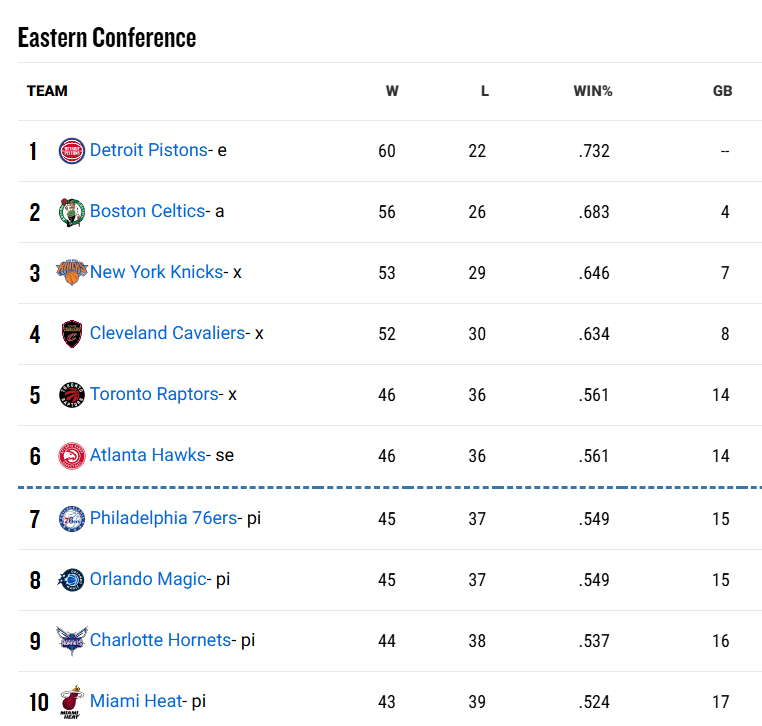Click the Charlotte Hornets logo icon
The height and width of the screenshot is (726, 762).
pyautogui.click(x=72, y=641)
